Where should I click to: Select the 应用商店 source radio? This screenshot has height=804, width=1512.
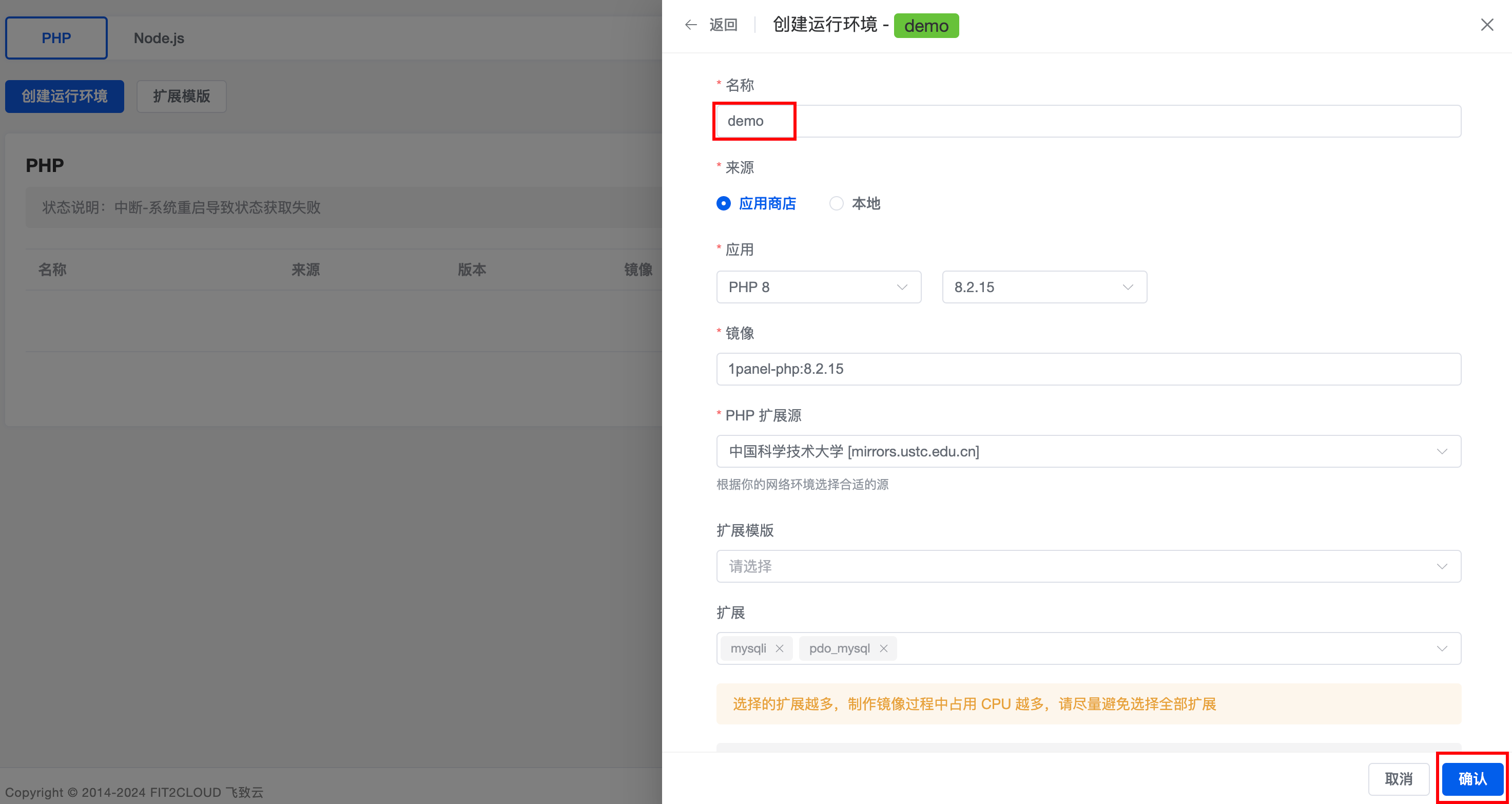click(724, 203)
